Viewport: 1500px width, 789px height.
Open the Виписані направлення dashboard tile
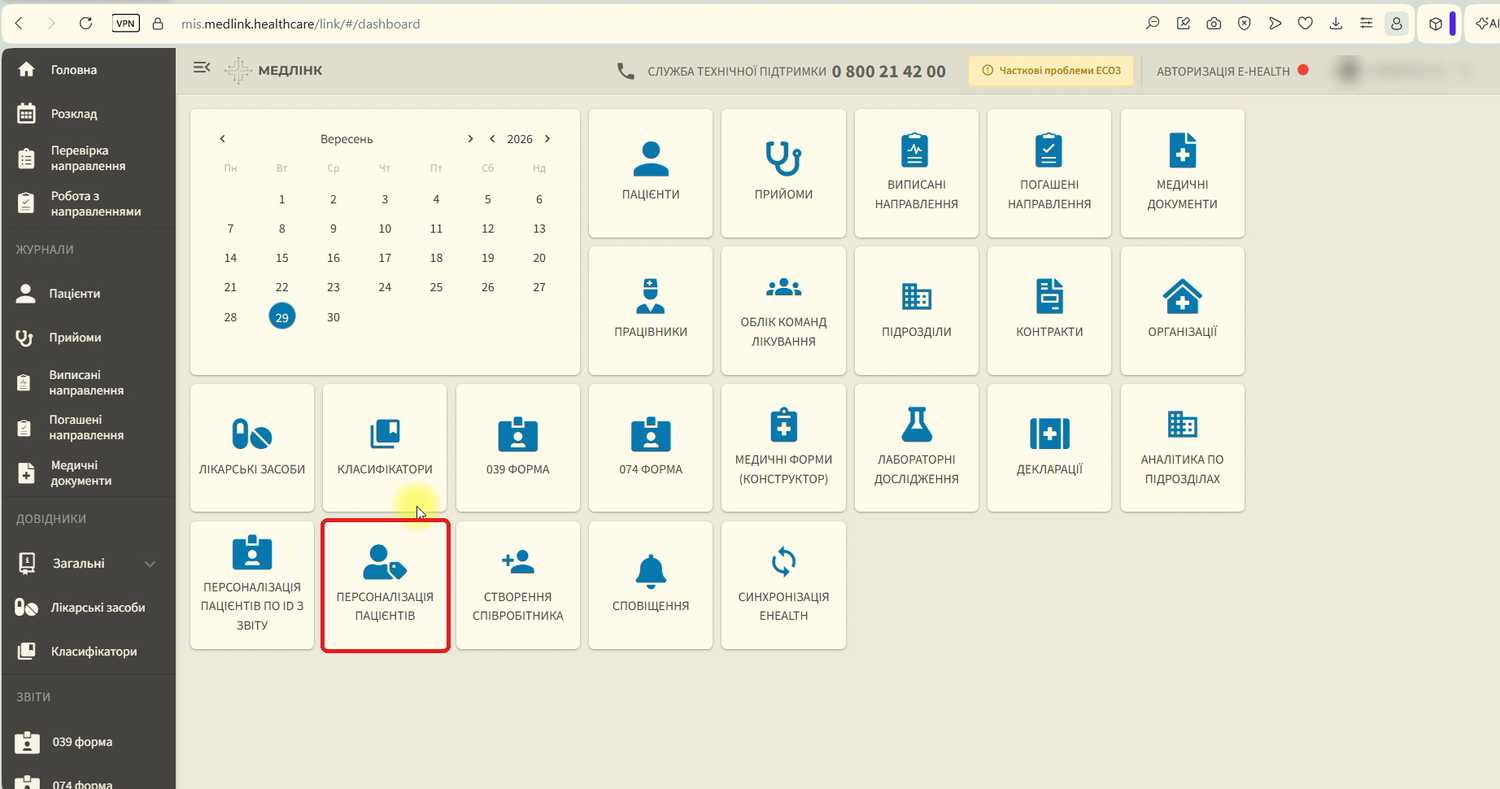pos(916,173)
